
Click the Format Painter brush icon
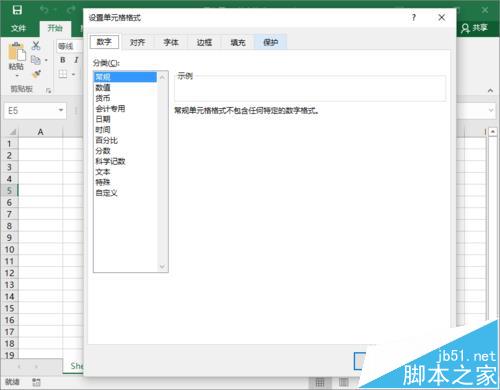tap(36, 74)
